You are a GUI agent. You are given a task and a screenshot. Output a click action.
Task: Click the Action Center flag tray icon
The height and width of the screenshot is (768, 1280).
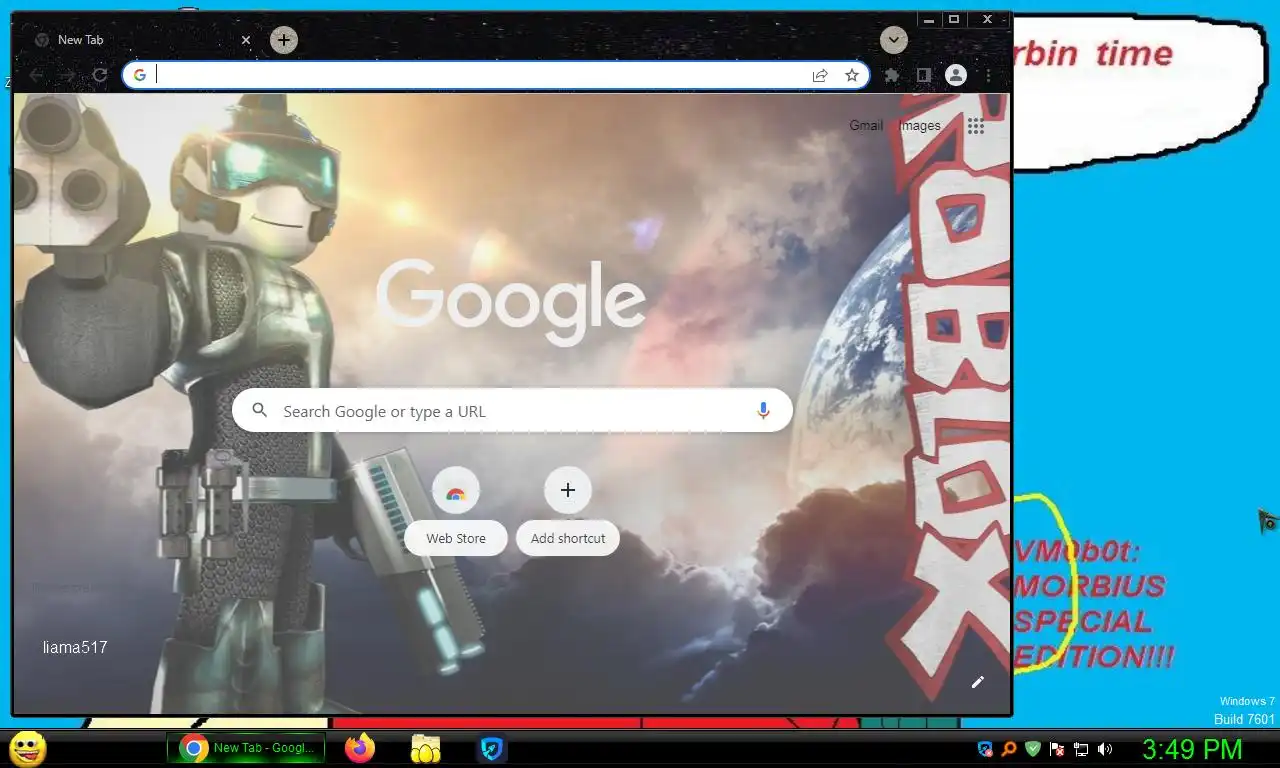click(x=1057, y=748)
